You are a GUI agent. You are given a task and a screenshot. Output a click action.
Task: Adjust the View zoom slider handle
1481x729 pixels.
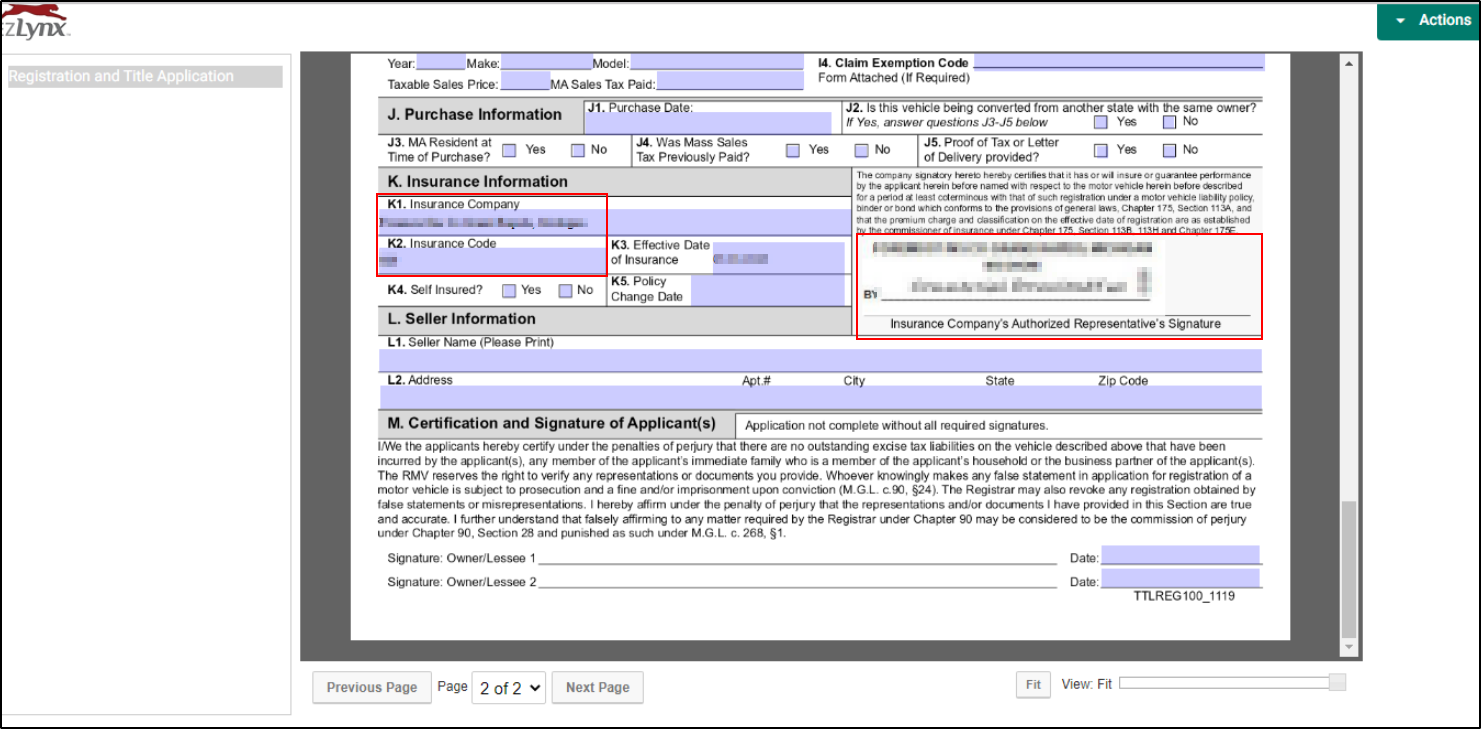(1337, 683)
